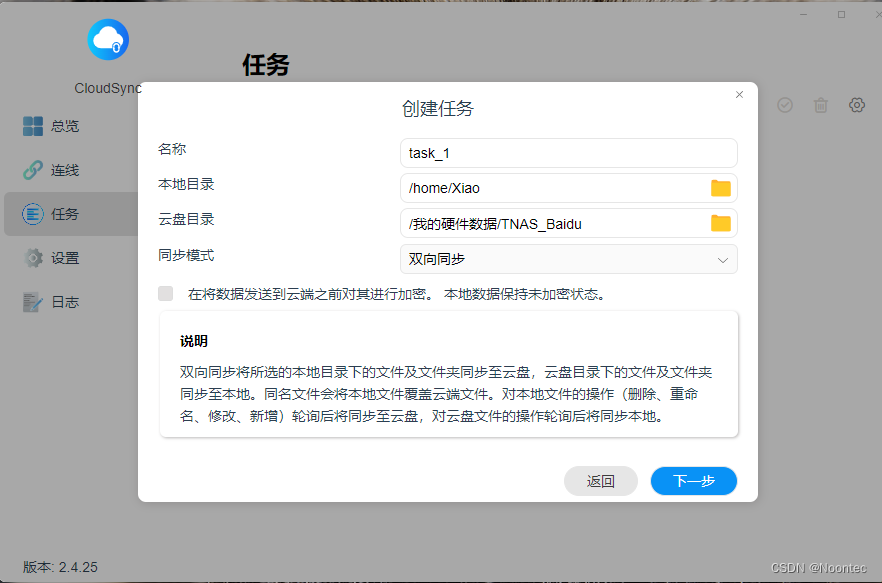Enable the encrypt data before upload checkbox
Image resolution: width=882 pixels, height=583 pixels.
click(x=166, y=294)
